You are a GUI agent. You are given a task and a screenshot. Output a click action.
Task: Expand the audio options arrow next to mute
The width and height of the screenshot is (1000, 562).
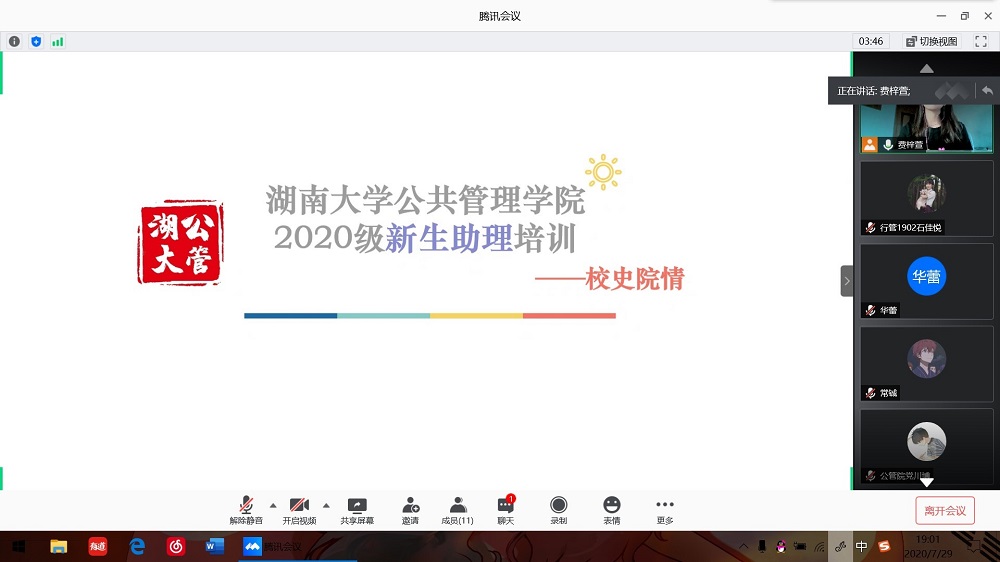[x=273, y=505]
